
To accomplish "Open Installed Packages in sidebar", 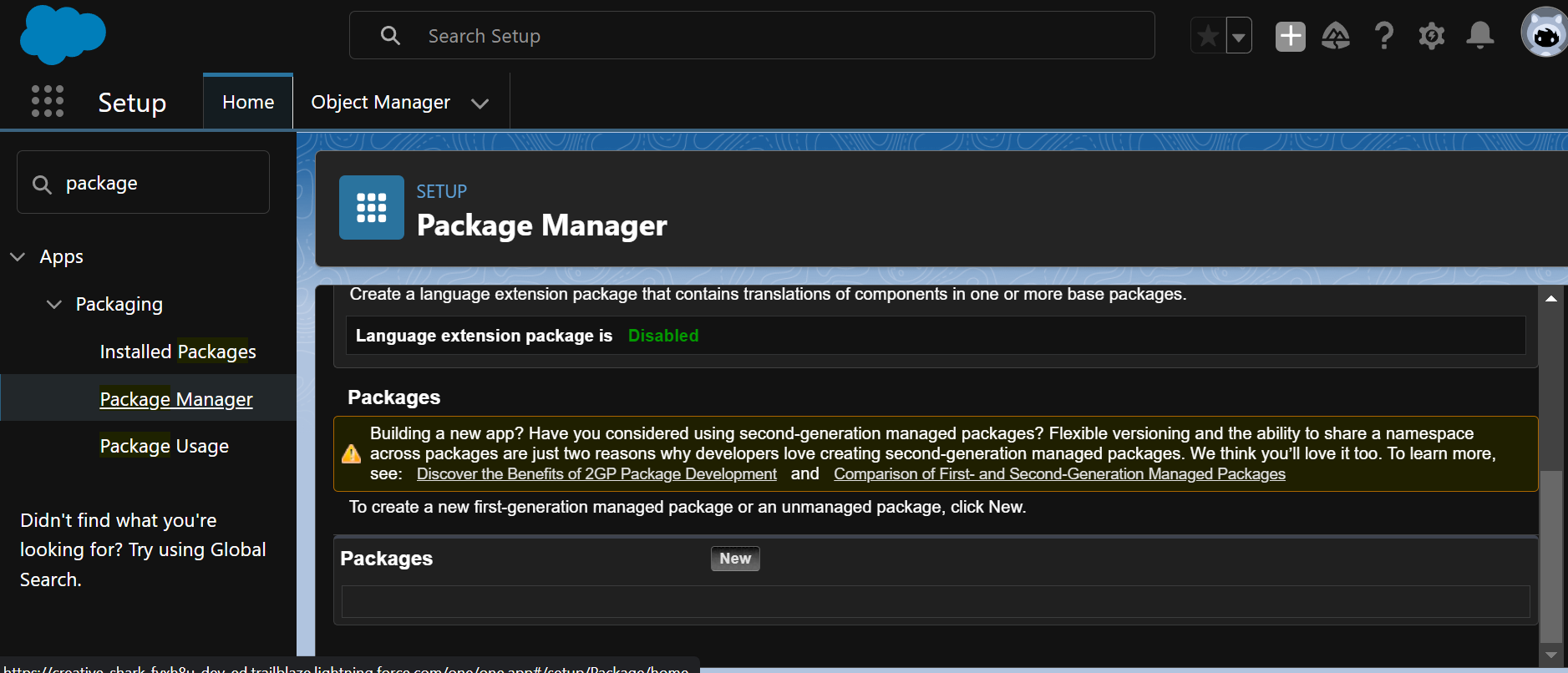I will pyautogui.click(x=178, y=352).
